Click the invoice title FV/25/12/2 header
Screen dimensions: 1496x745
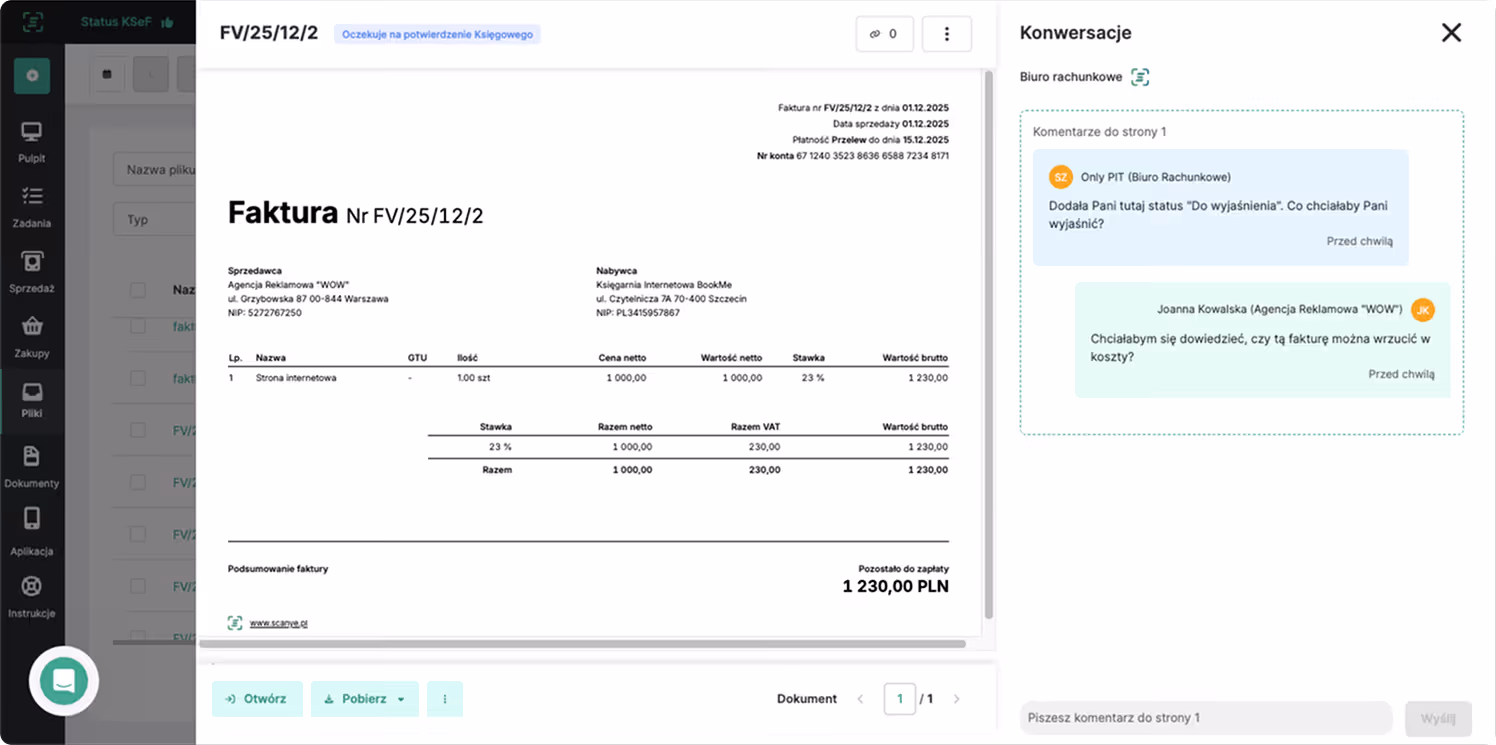[x=269, y=33]
